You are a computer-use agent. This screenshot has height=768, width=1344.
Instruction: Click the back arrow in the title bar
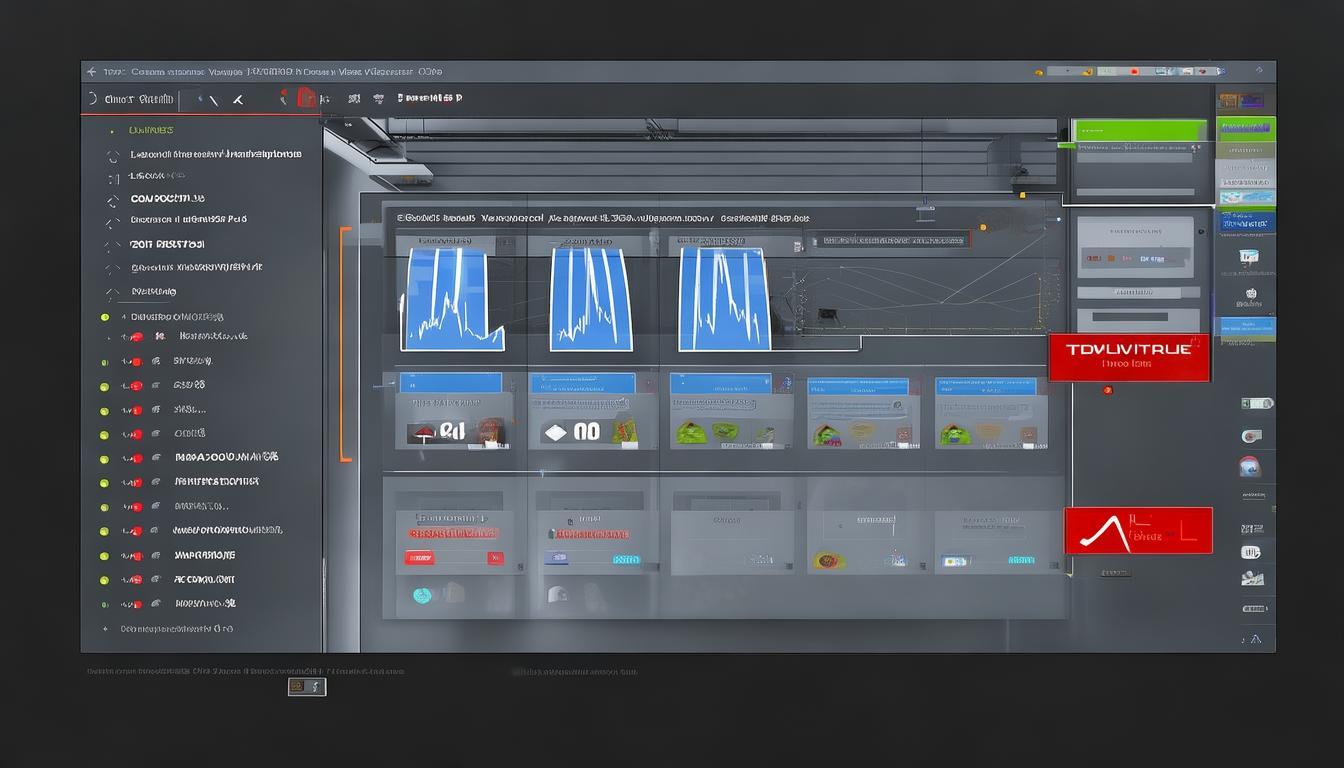coord(92,72)
